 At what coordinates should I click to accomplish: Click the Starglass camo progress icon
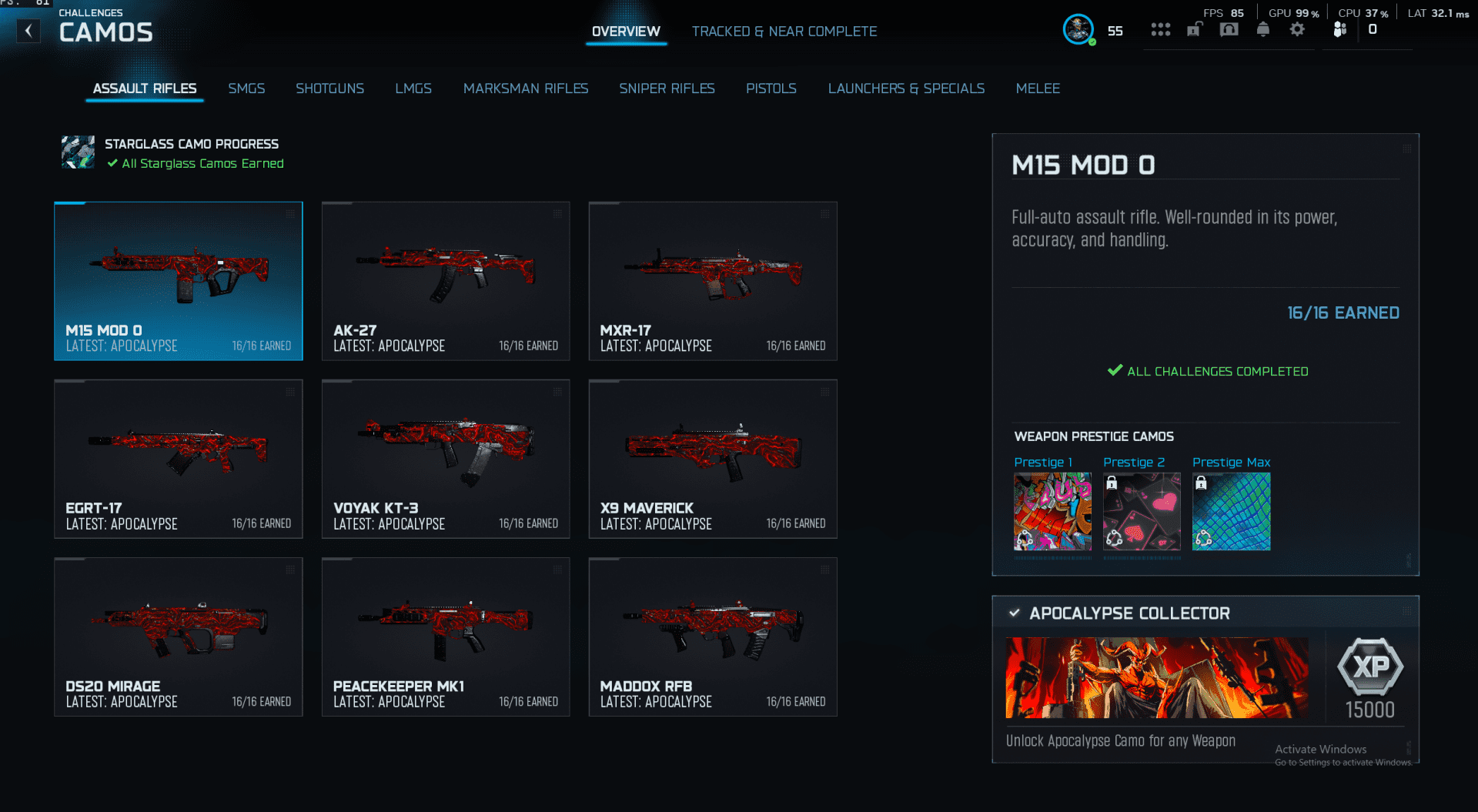[x=78, y=152]
